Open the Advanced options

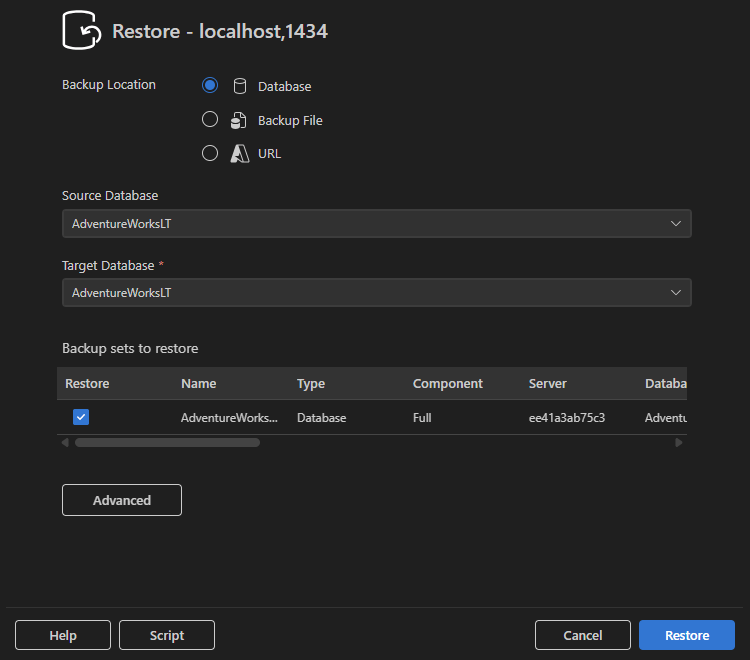point(122,500)
